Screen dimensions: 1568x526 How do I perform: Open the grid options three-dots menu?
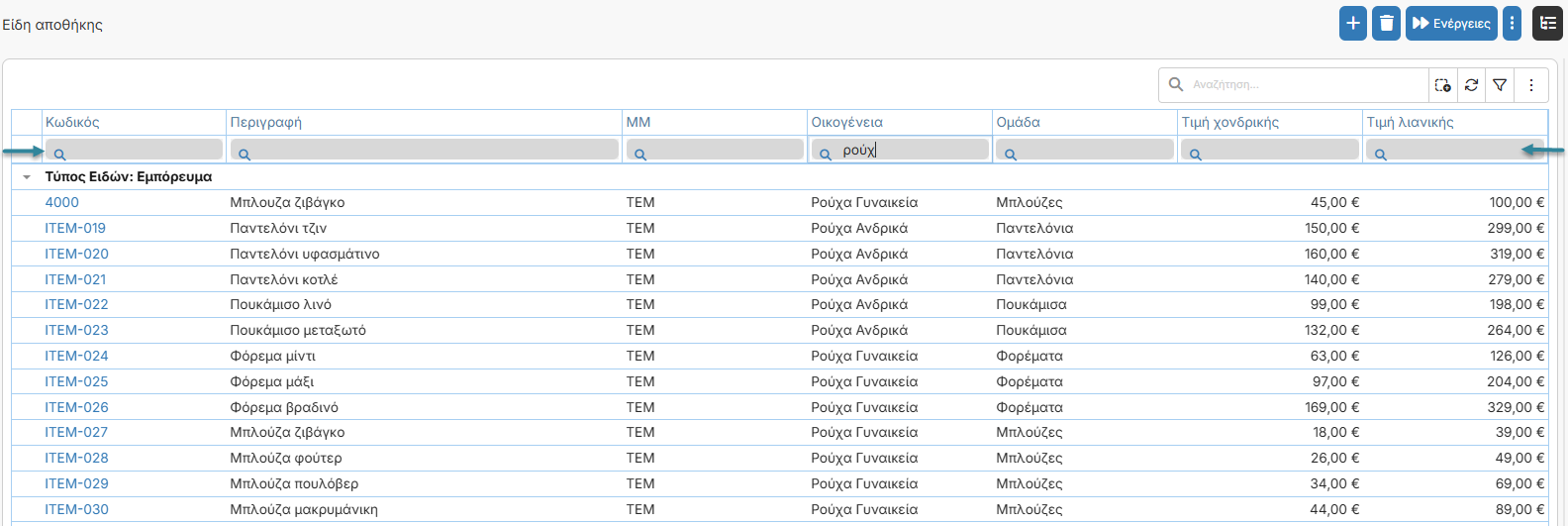(x=1531, y=85)
